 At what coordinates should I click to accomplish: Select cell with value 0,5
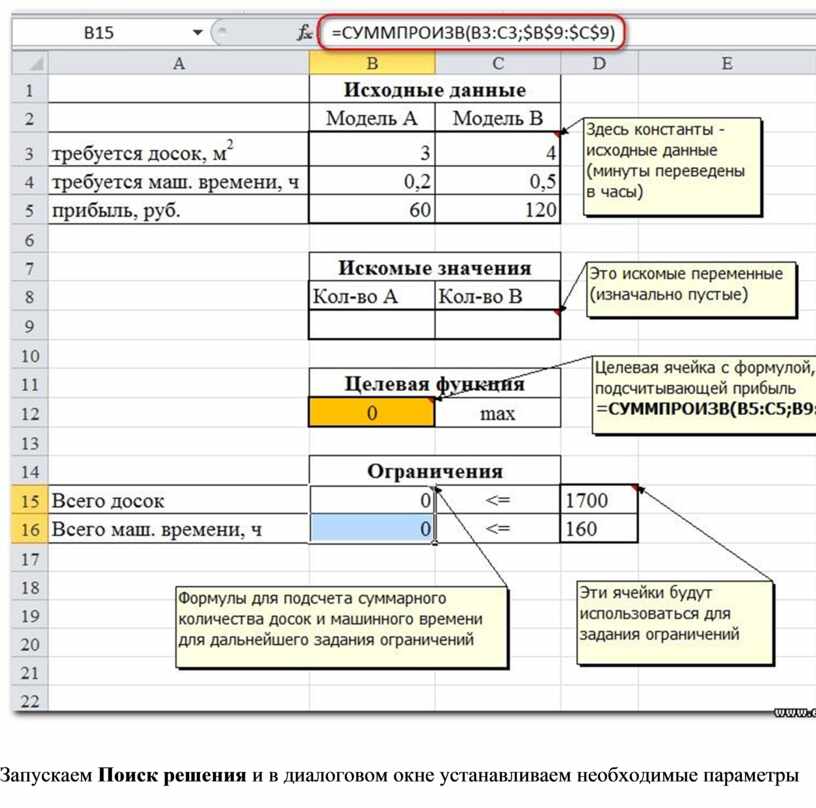pos(498,181)
